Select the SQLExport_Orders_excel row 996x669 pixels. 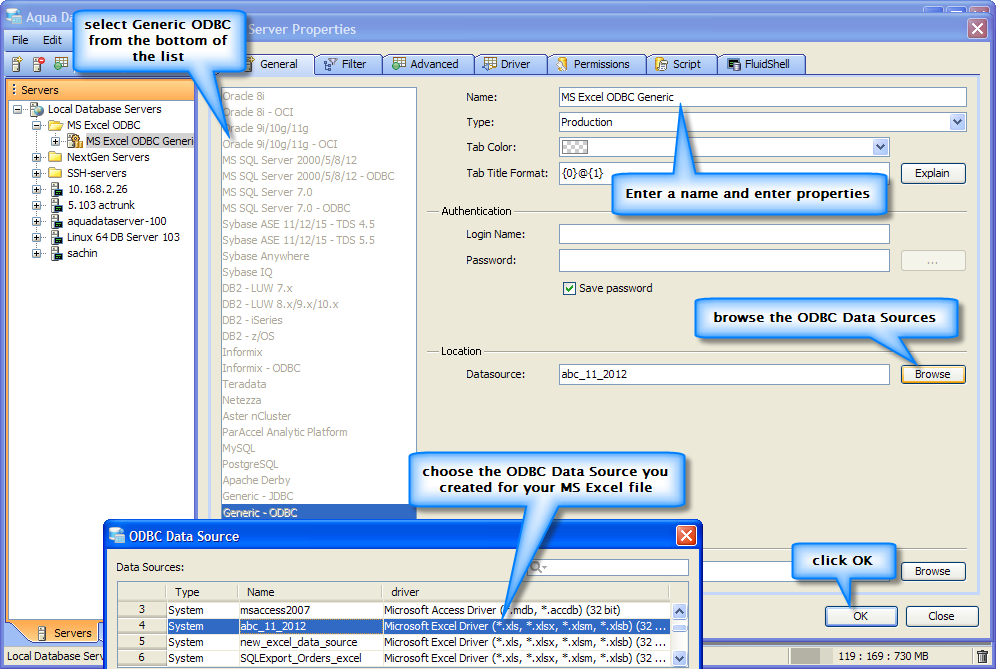coord(393,658)
